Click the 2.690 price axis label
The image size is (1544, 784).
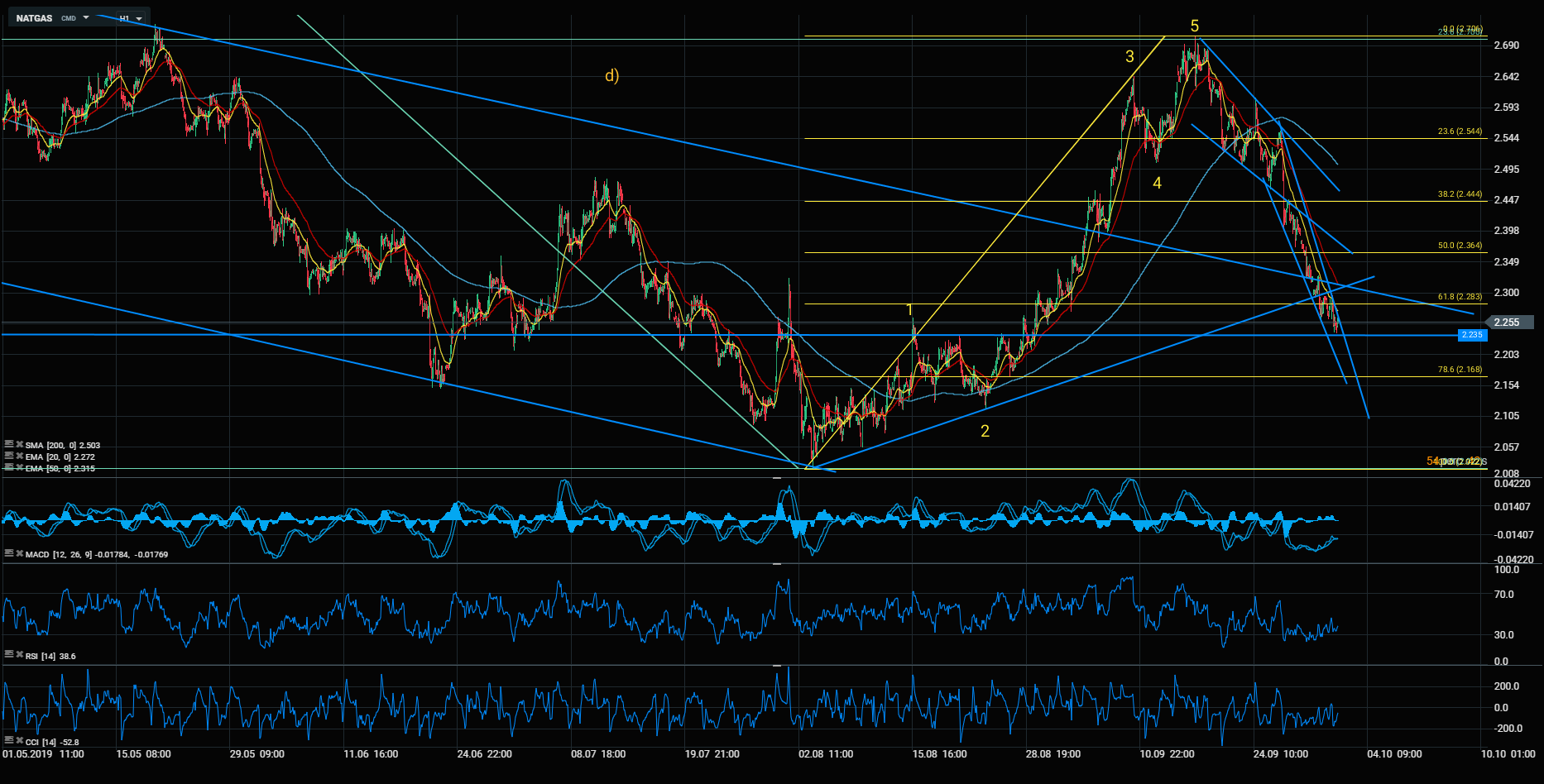1507,45
